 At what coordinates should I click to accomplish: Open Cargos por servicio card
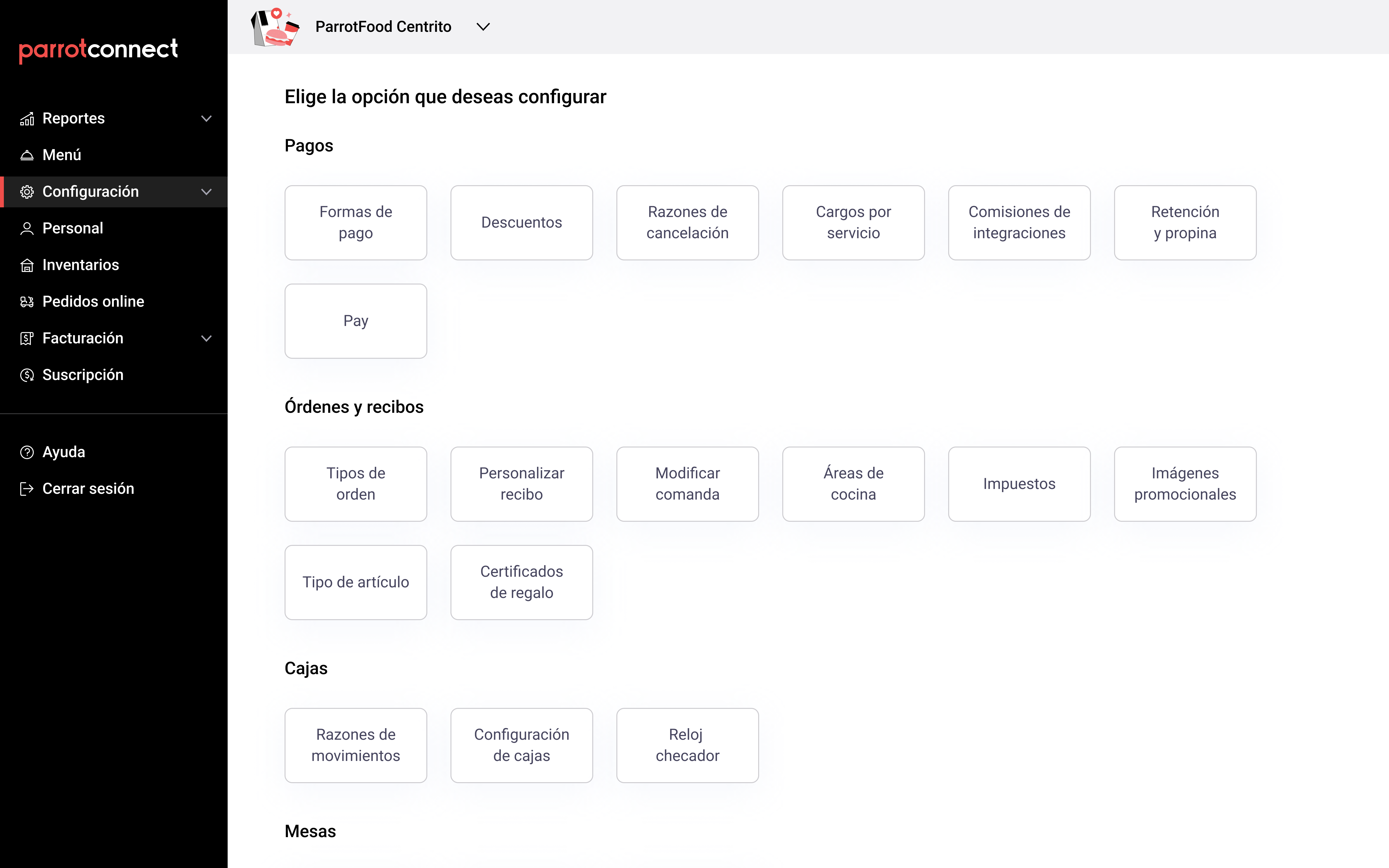pyautogui.click(x=853, y=223)
